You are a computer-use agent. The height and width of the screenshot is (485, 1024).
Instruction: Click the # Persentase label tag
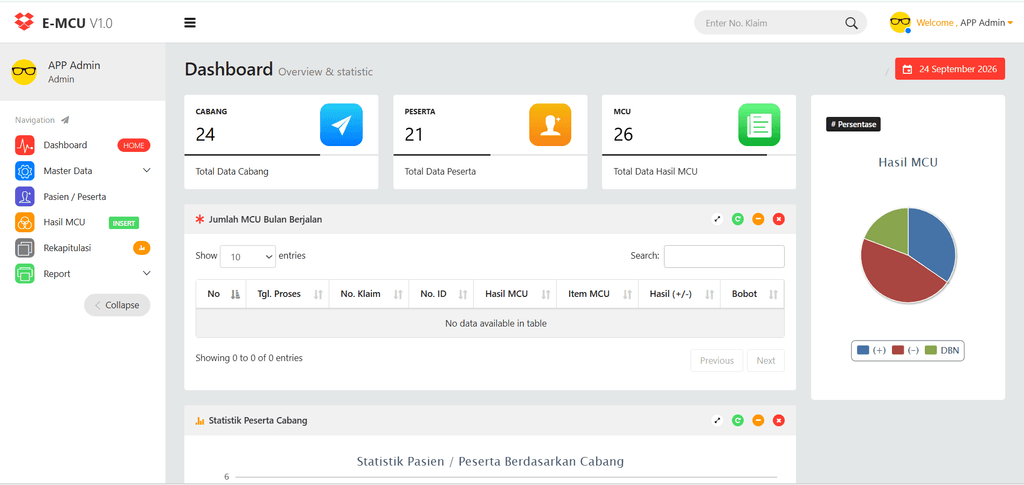[x=853, y=124]
